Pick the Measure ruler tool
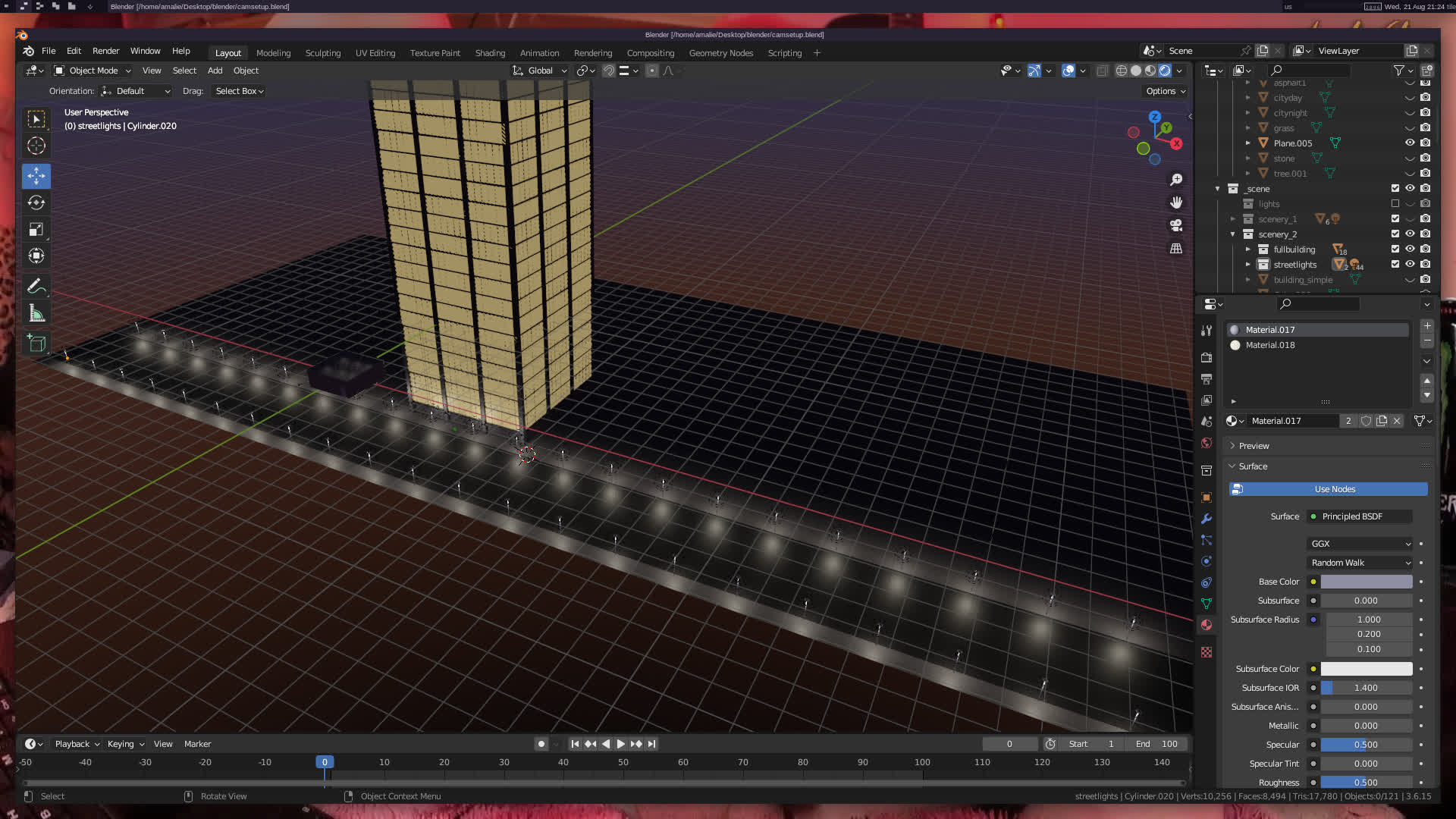Image resolution: width=1456 pixels, height=819 pixels. point(36,313)
